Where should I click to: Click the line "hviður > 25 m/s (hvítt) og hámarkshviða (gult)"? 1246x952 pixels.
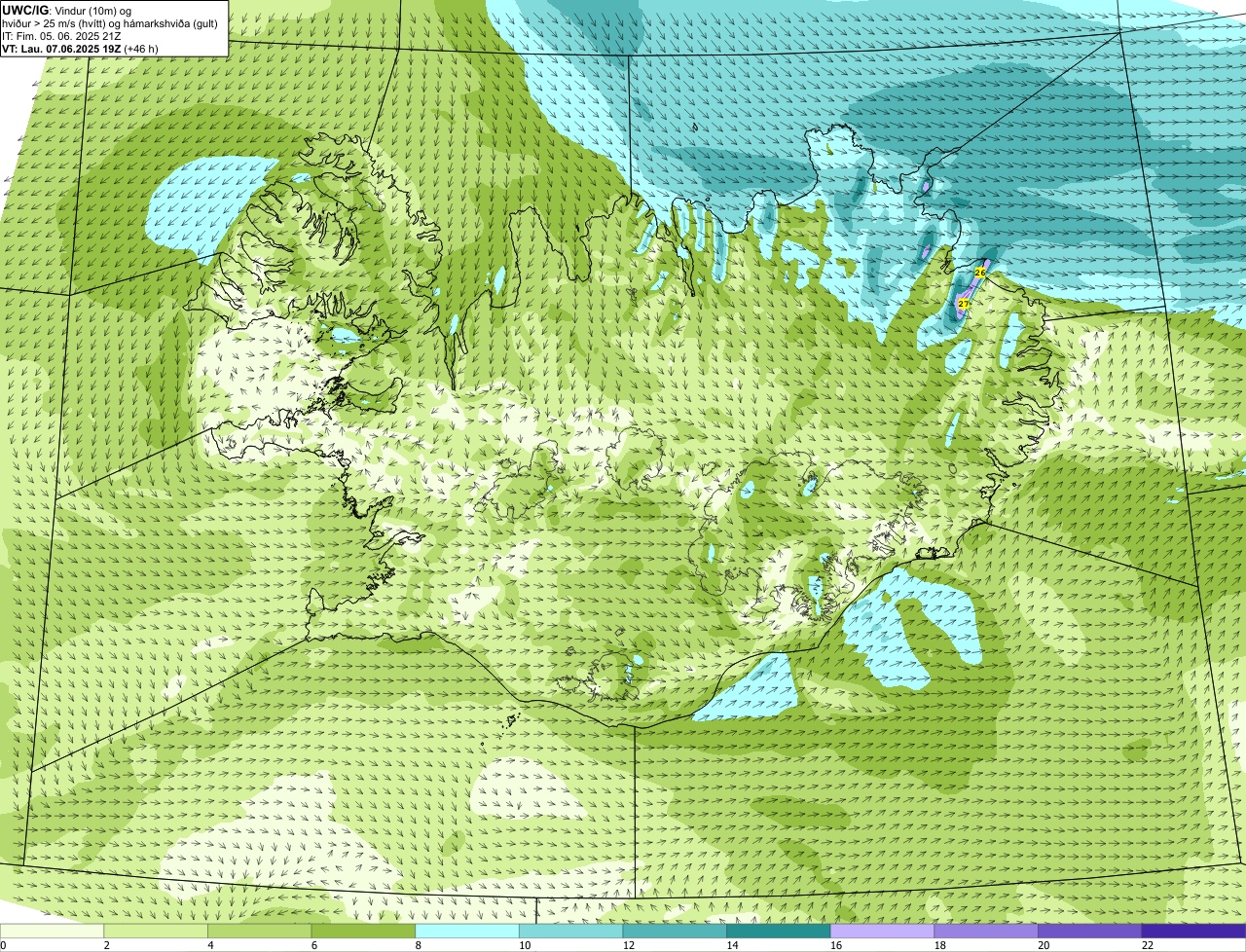(x=110, y=23)
